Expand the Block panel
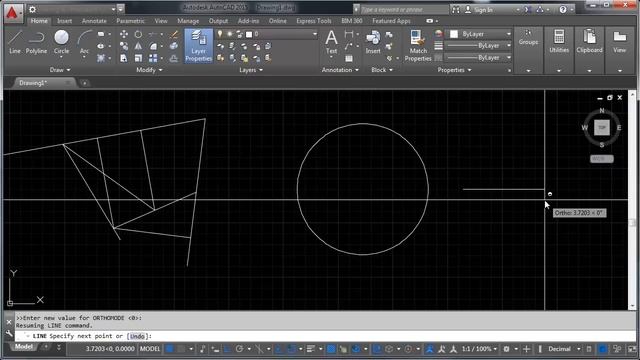640x360 pixels. click(x=382, y=70)
